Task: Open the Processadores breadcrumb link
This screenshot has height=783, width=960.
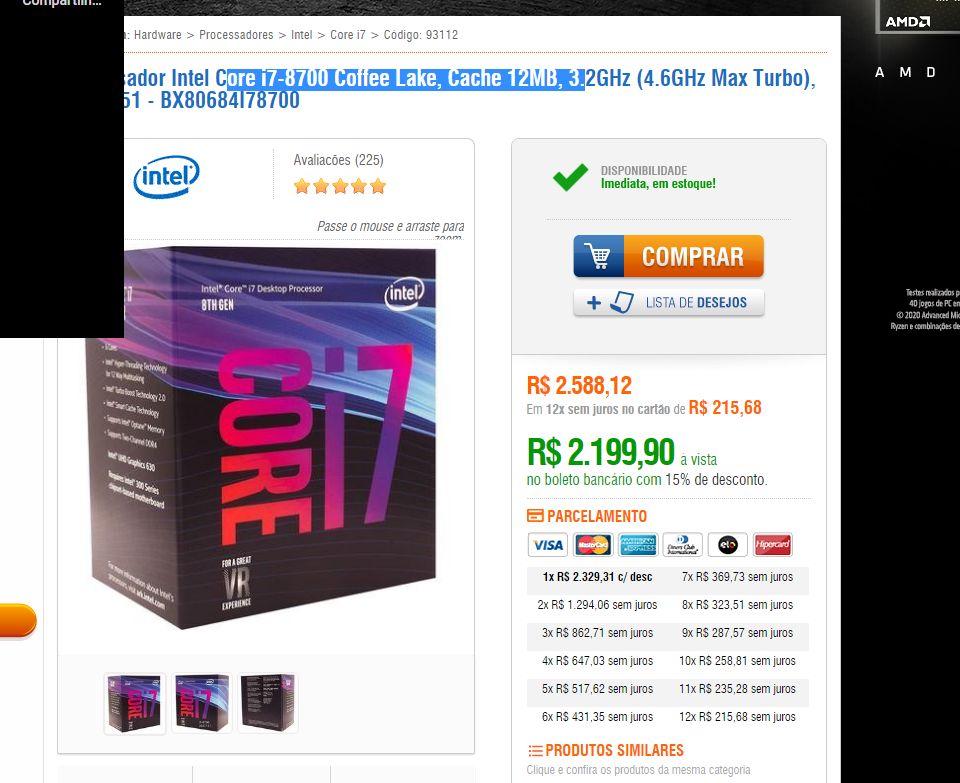Action: 236,35
